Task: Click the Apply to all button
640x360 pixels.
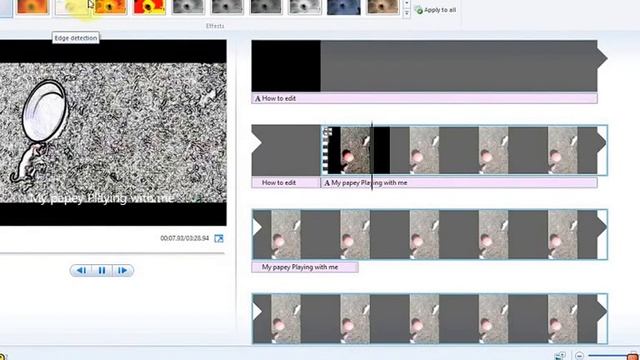Action: tap(436, 10)
